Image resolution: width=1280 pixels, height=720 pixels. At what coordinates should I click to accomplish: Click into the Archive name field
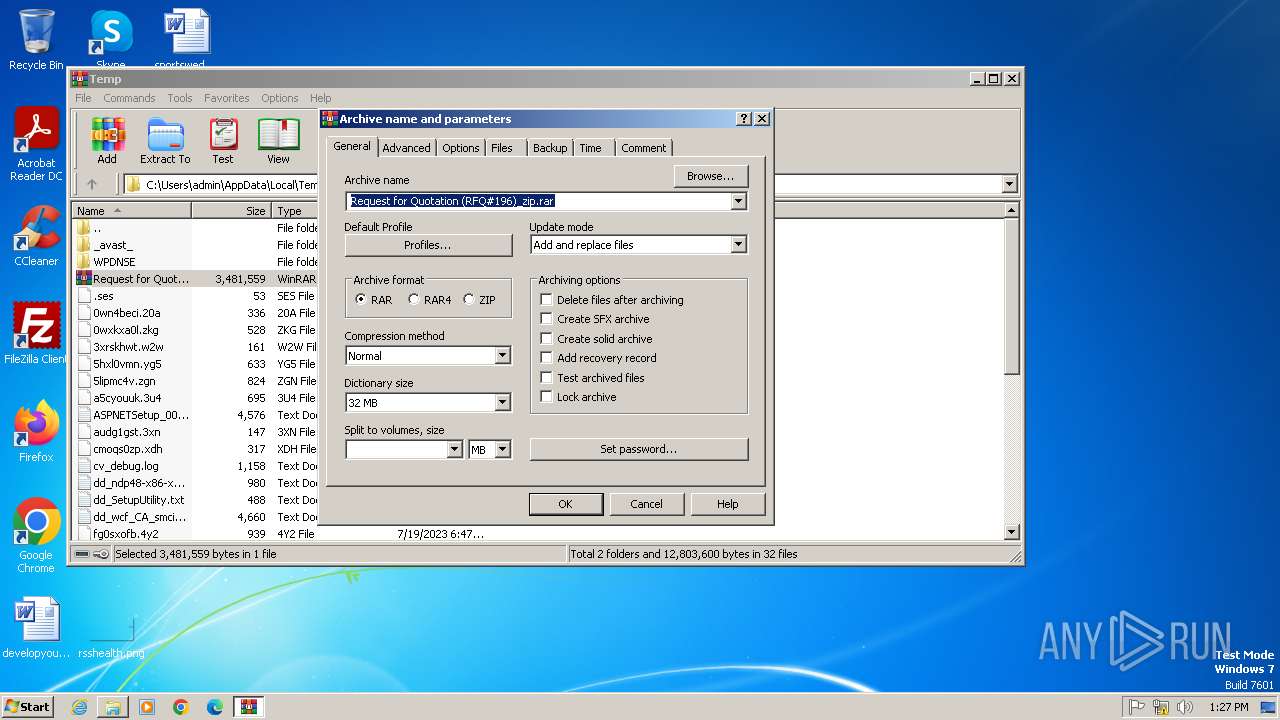click(x=538, y=201)
